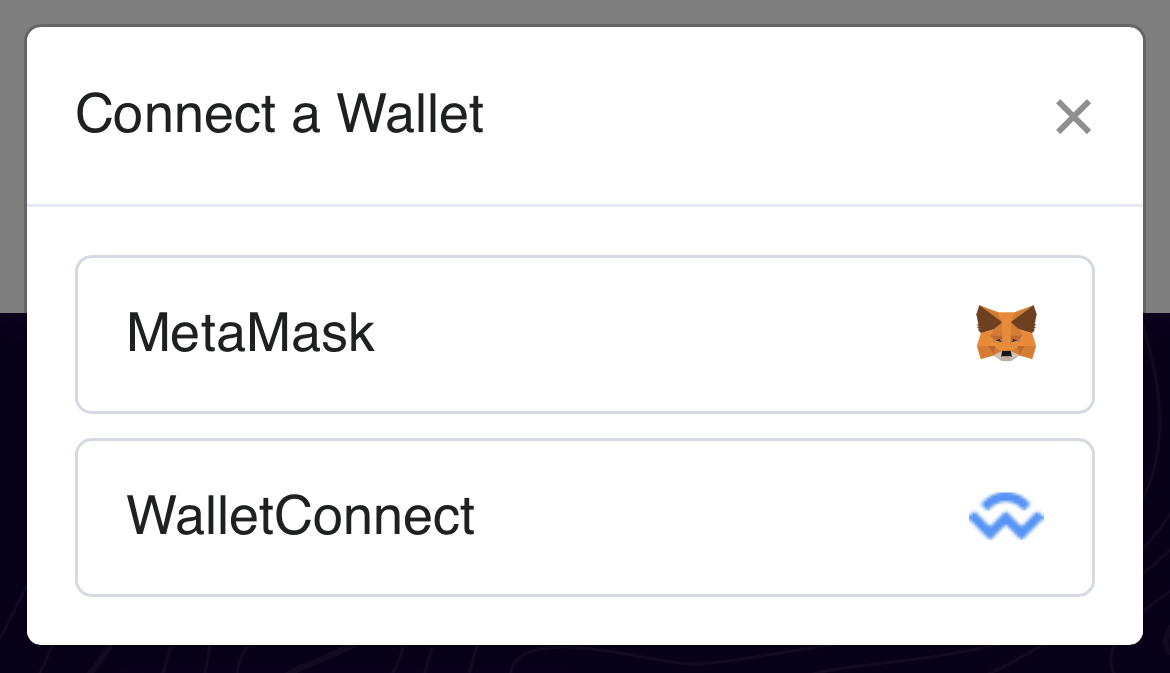Click the blank header area beside the title

[760, 114]
